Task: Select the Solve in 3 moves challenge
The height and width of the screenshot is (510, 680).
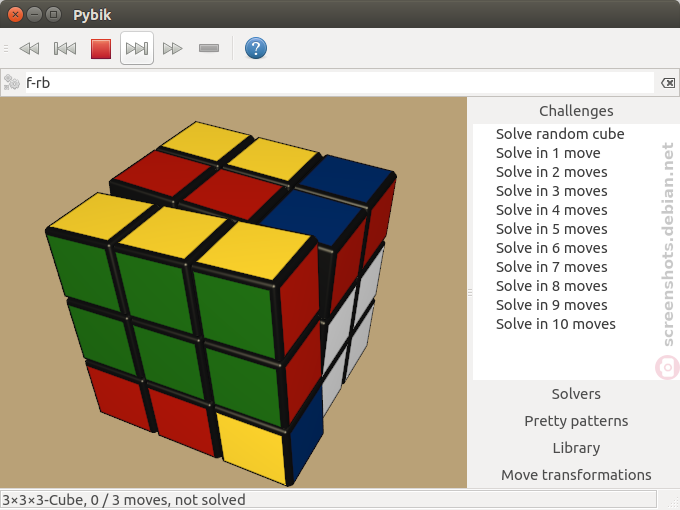Action: pos(551,191)
